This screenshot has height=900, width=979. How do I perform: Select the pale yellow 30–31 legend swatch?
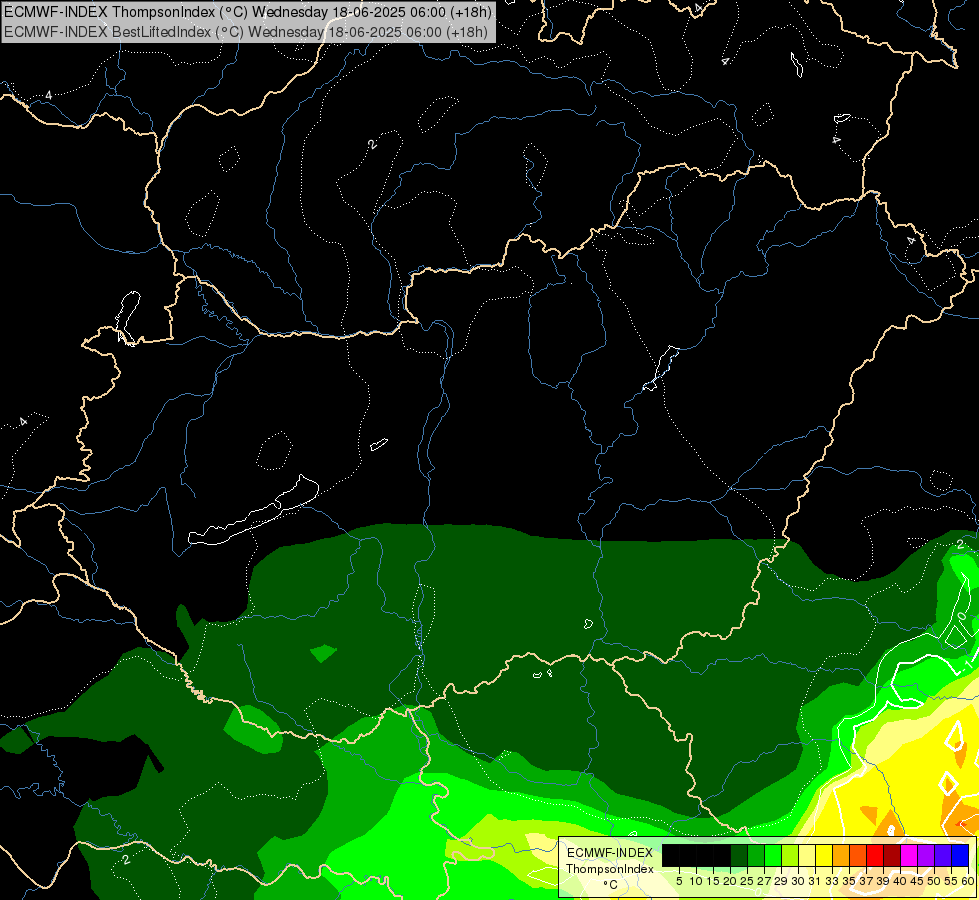coord(807,856)
